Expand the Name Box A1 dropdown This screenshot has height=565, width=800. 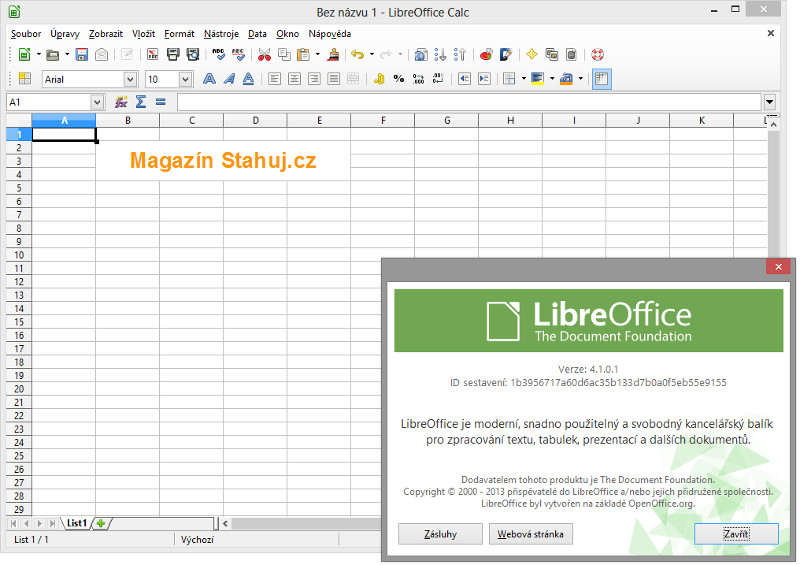pyautogui.click(x=97, y=102)
